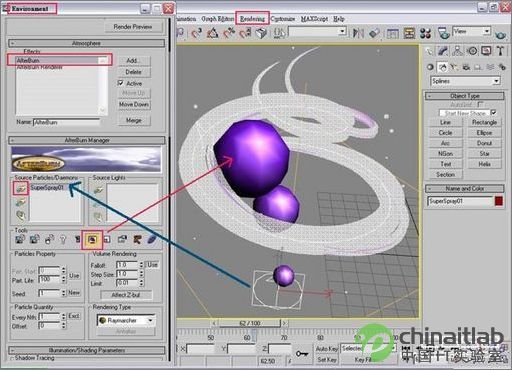Click the blue feather icon in Tools row
The width and height of the screenshot is (512, 370).
point(152,239)
